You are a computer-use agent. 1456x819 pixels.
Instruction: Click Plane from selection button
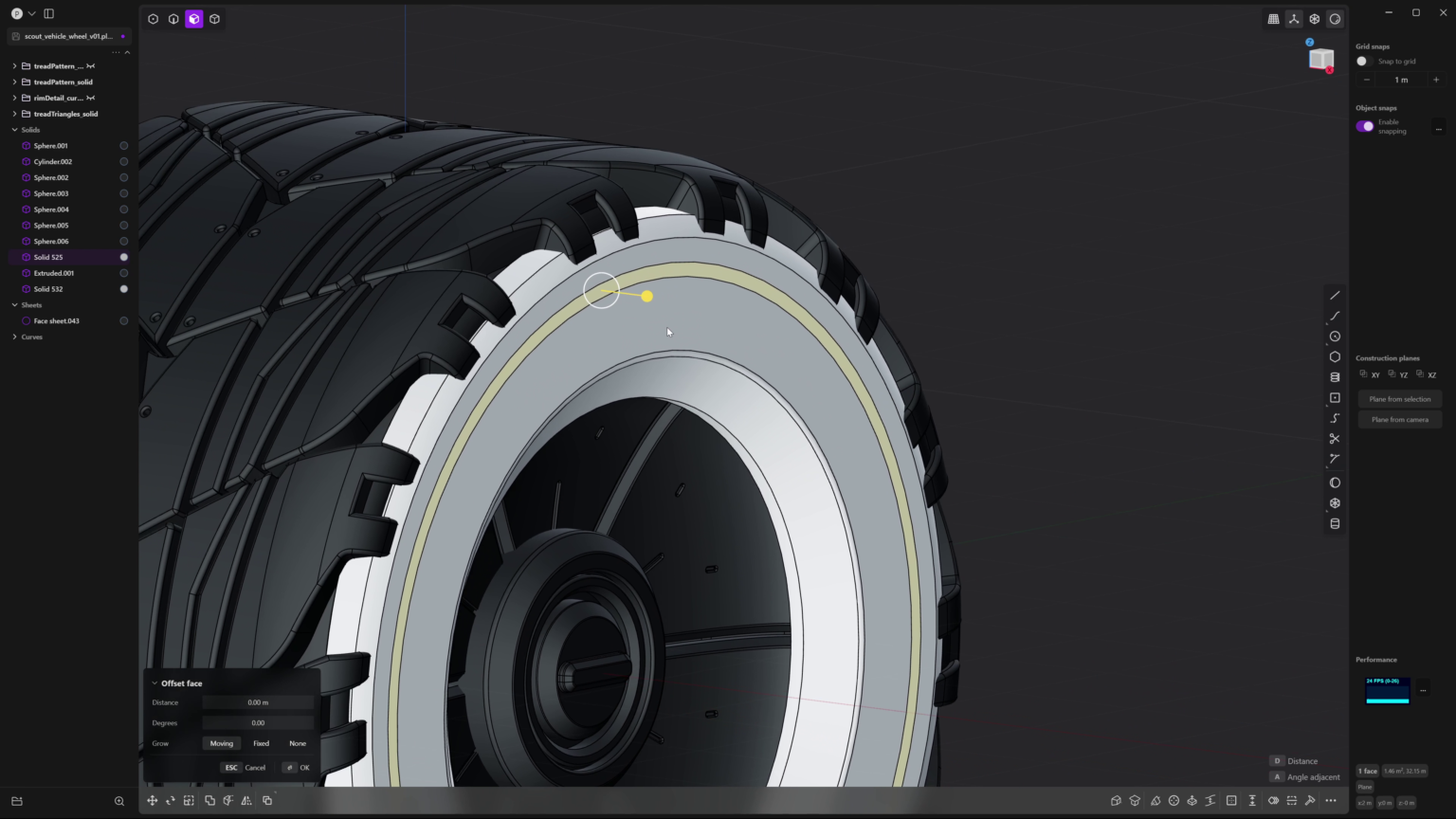click(1400, 399)
